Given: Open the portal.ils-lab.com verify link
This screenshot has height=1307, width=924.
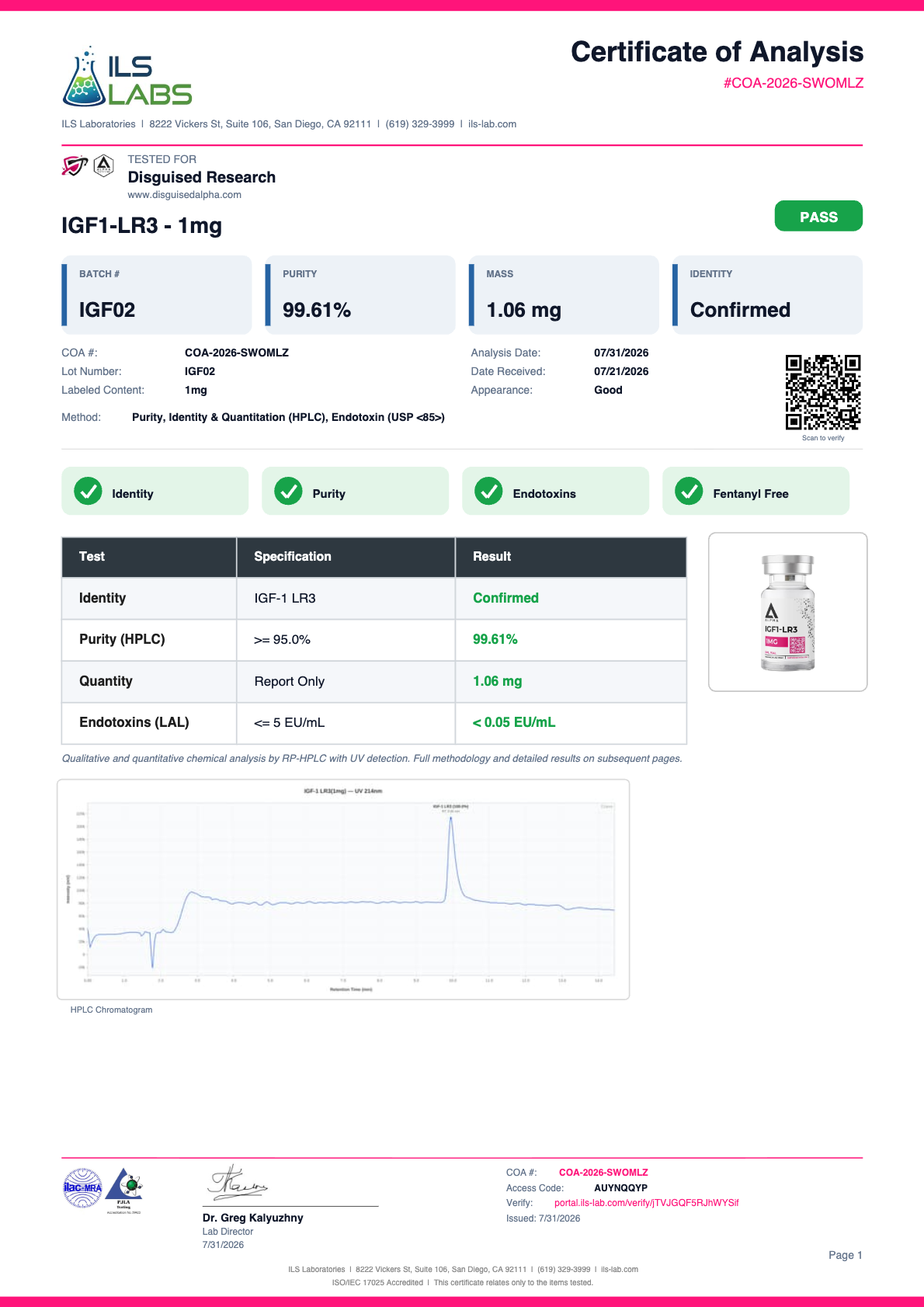Looking at the screenshot, I should (647, 1203).
